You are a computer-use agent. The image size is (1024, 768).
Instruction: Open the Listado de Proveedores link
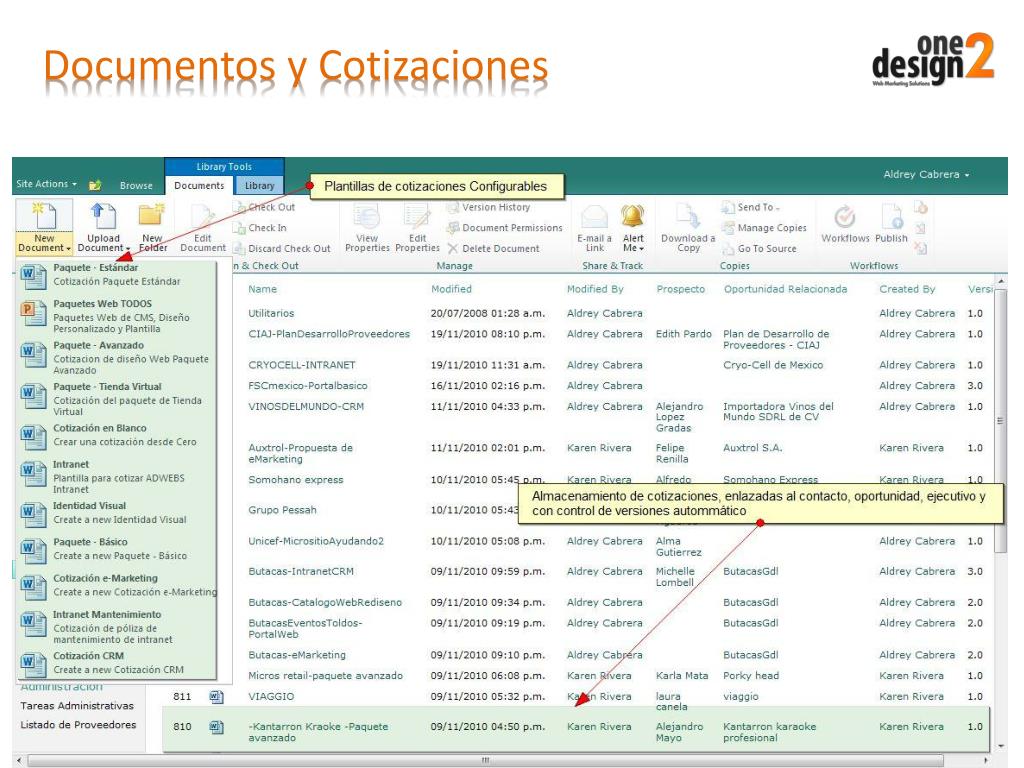(x=78, y=725)
